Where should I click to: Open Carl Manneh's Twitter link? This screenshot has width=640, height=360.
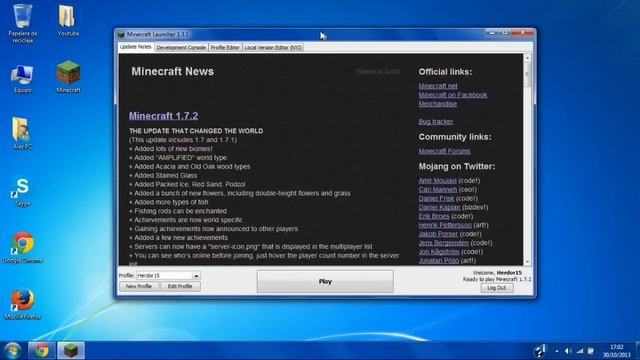click(438, 189)
